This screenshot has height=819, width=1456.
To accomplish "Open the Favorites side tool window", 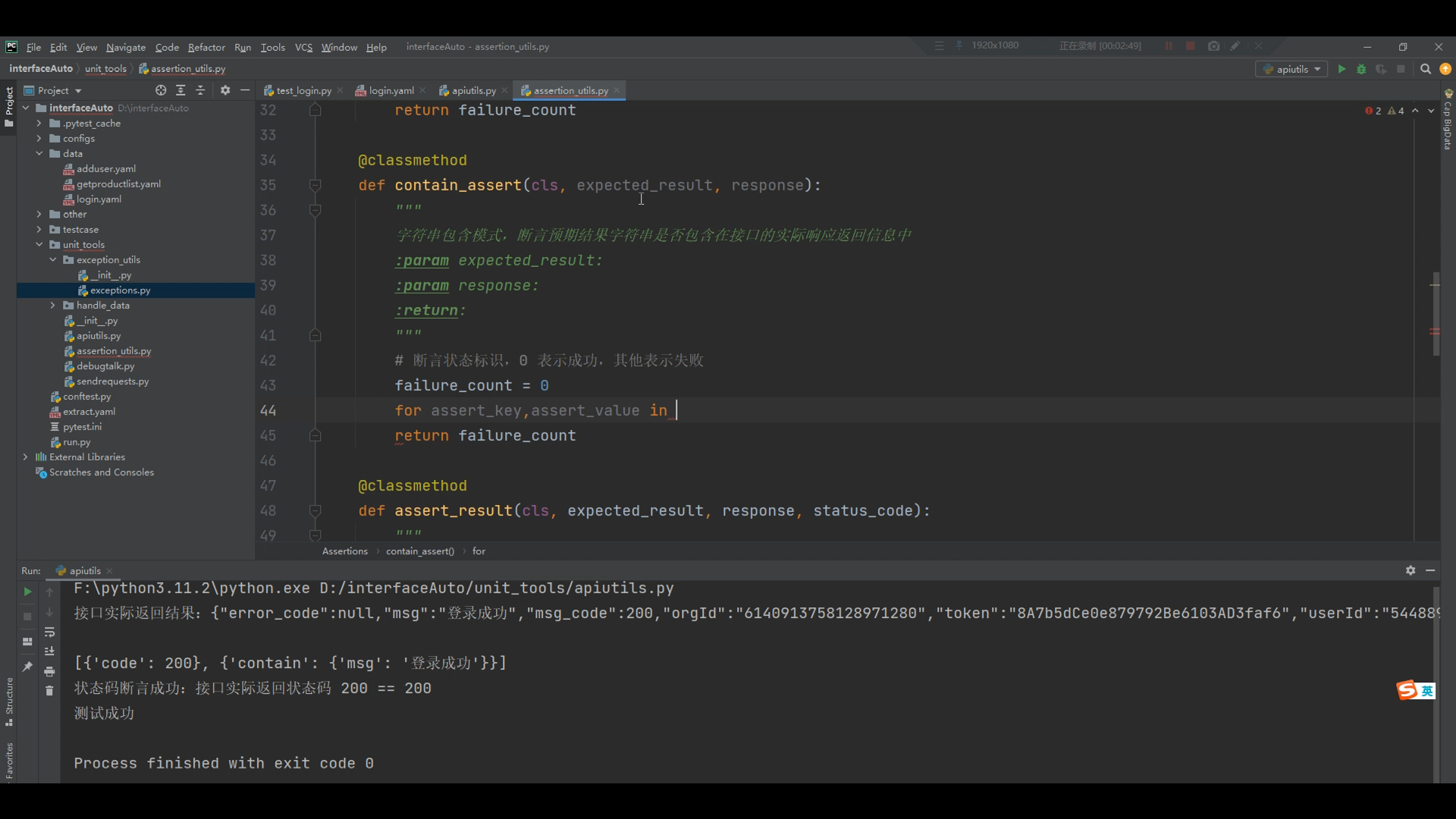I will (9, 761).
